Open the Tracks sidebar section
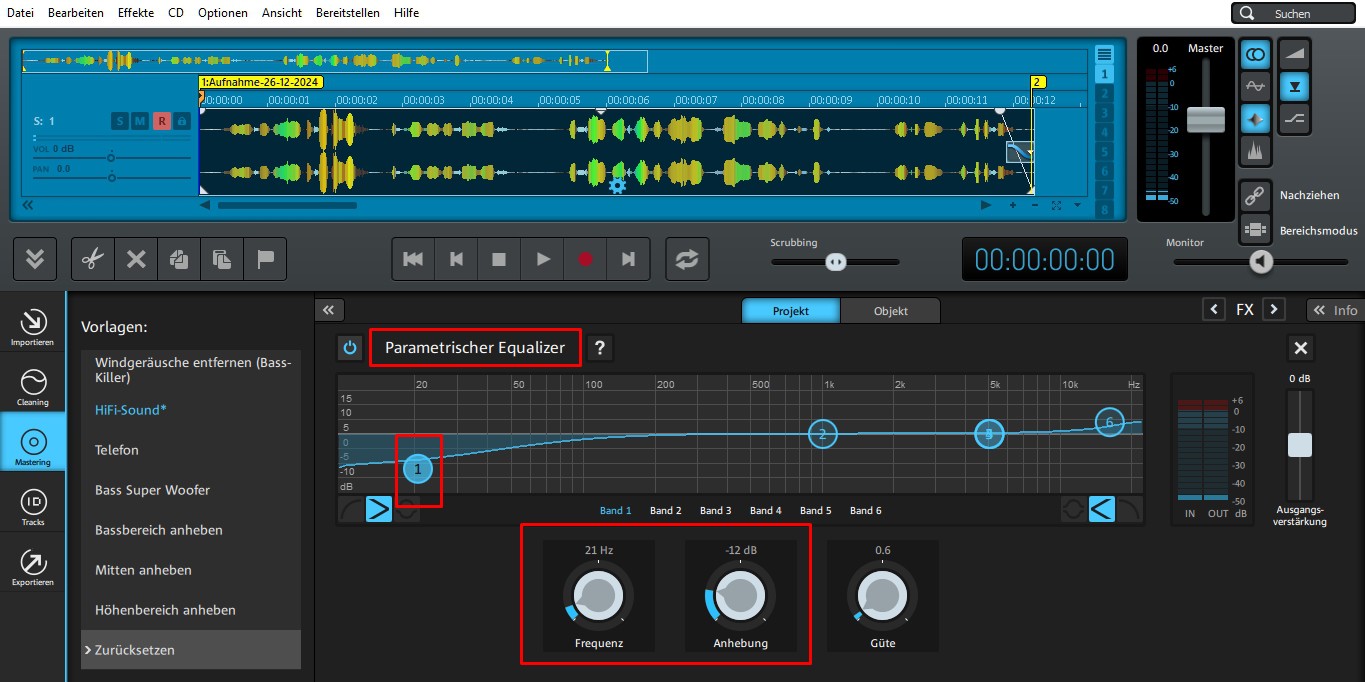1365x682 pixels. pyautogui.click(x=33, y=507)
